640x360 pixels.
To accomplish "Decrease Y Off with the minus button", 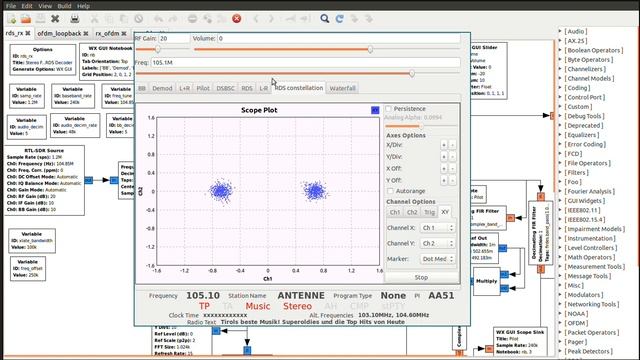I will (x=452, y=180).
